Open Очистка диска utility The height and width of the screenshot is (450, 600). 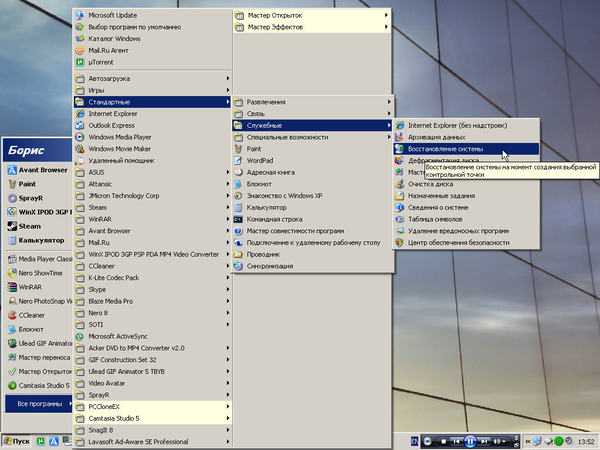[466, 184]
